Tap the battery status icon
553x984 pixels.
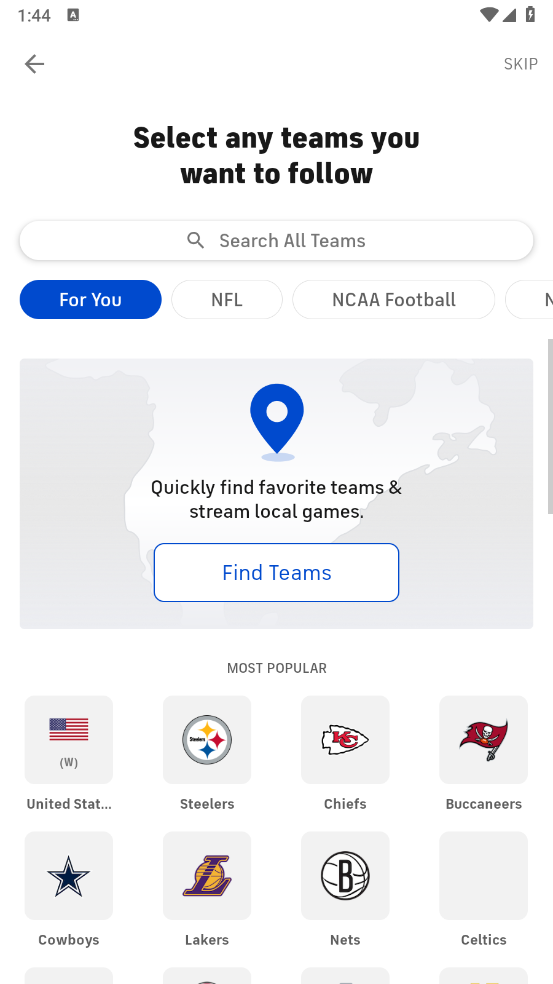tap(530, 14)
